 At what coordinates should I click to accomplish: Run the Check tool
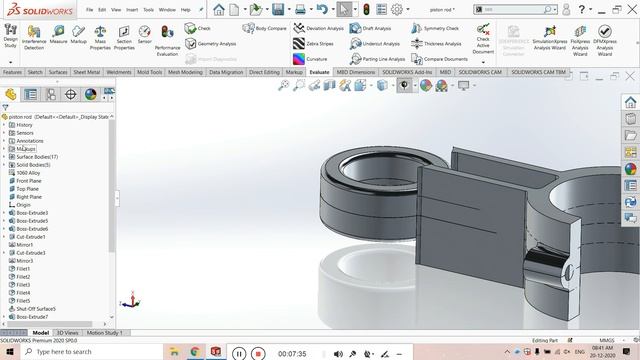[x=198, y=28]
